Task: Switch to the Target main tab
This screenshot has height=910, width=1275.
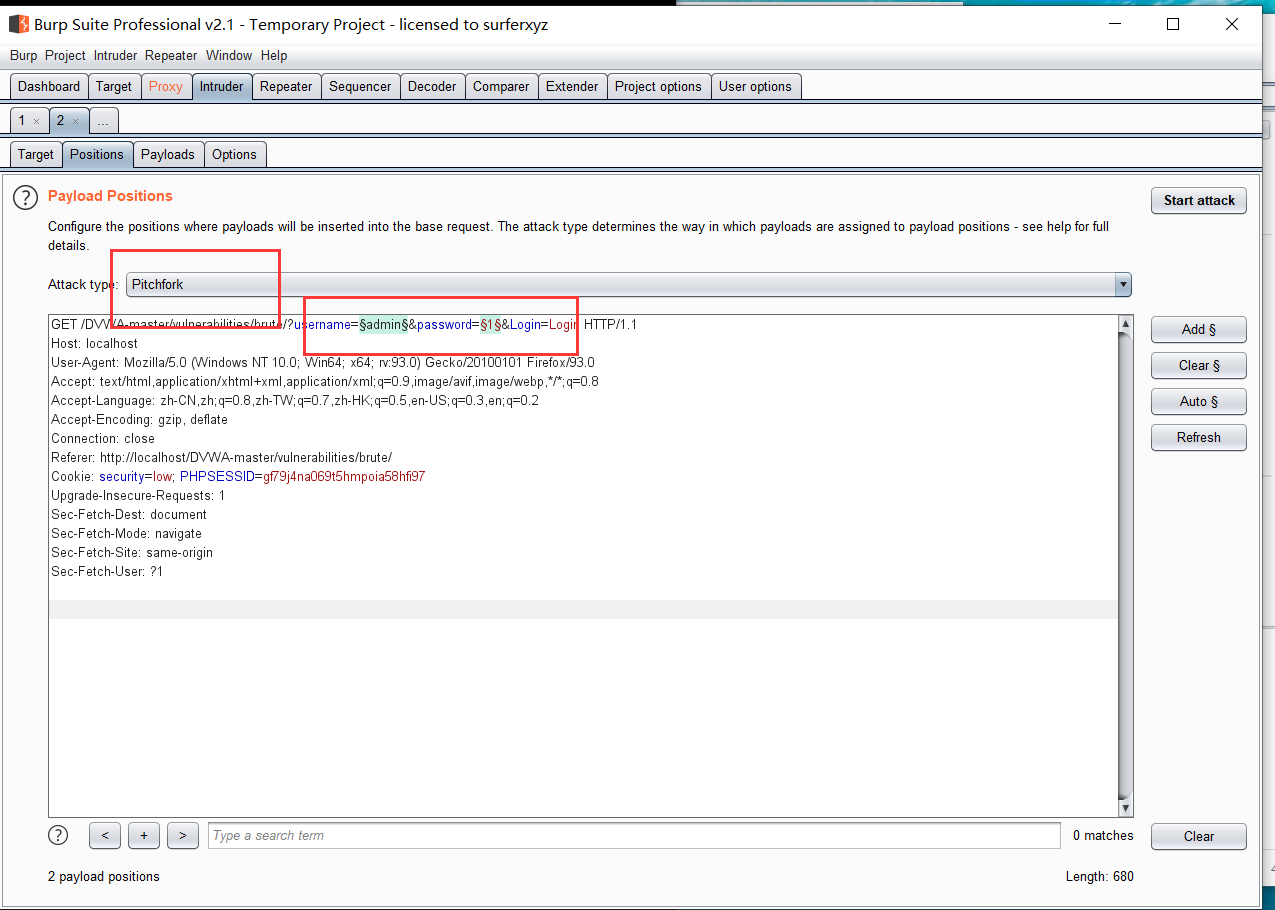Action: tap(114, 87)
